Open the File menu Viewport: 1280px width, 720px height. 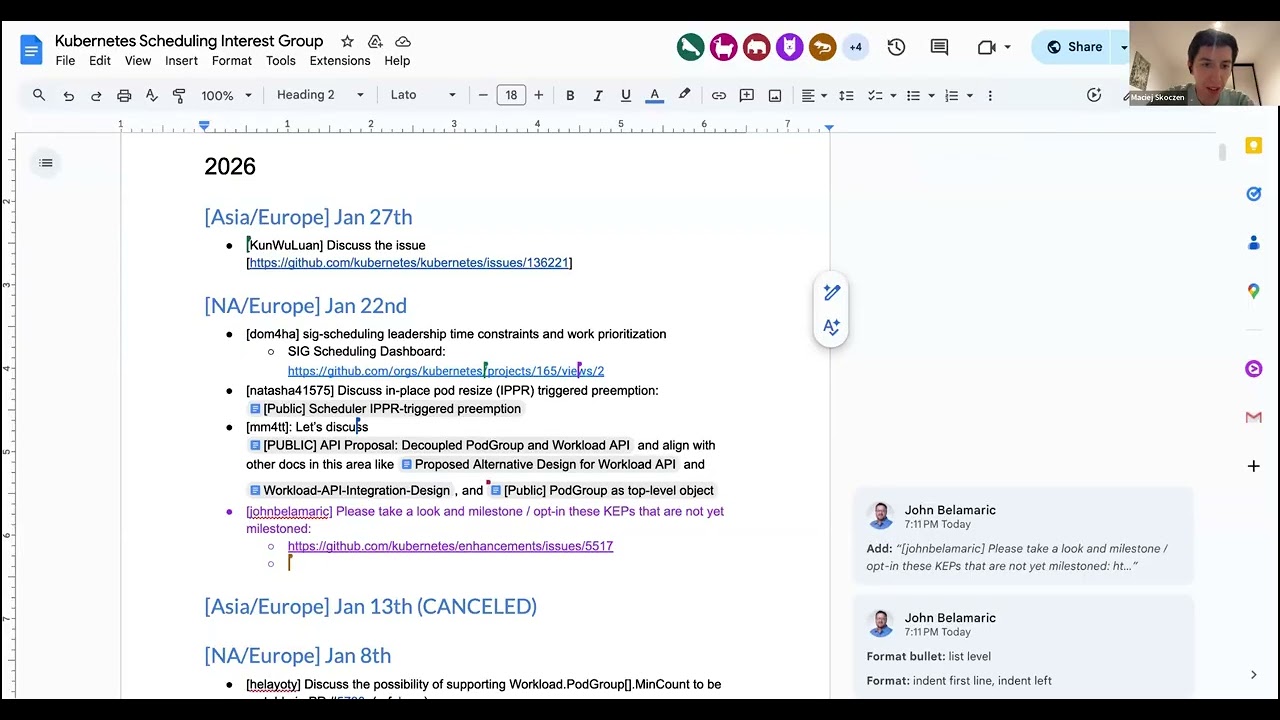(65, 61)
